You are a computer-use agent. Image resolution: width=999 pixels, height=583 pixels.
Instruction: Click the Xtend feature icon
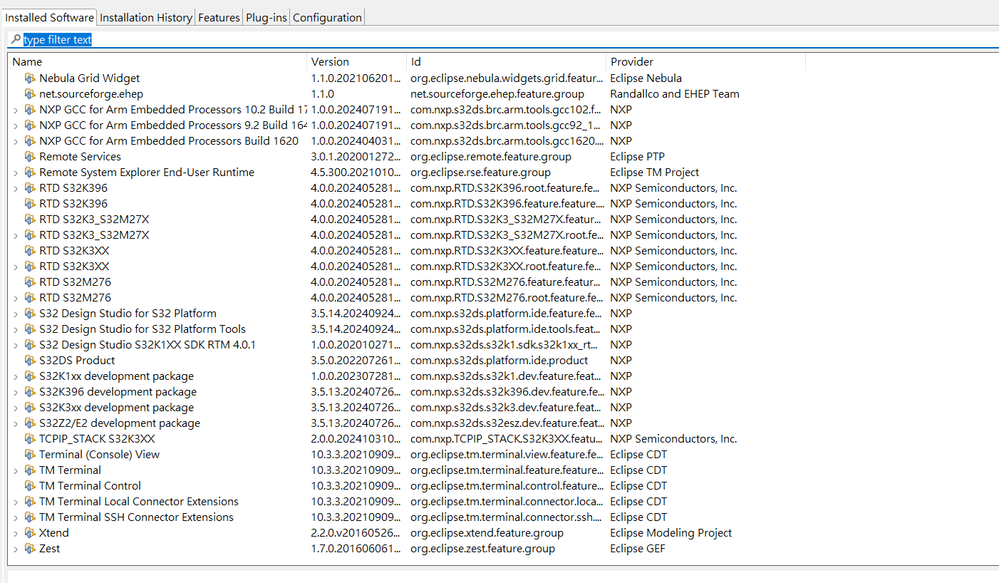click(30, 533)
